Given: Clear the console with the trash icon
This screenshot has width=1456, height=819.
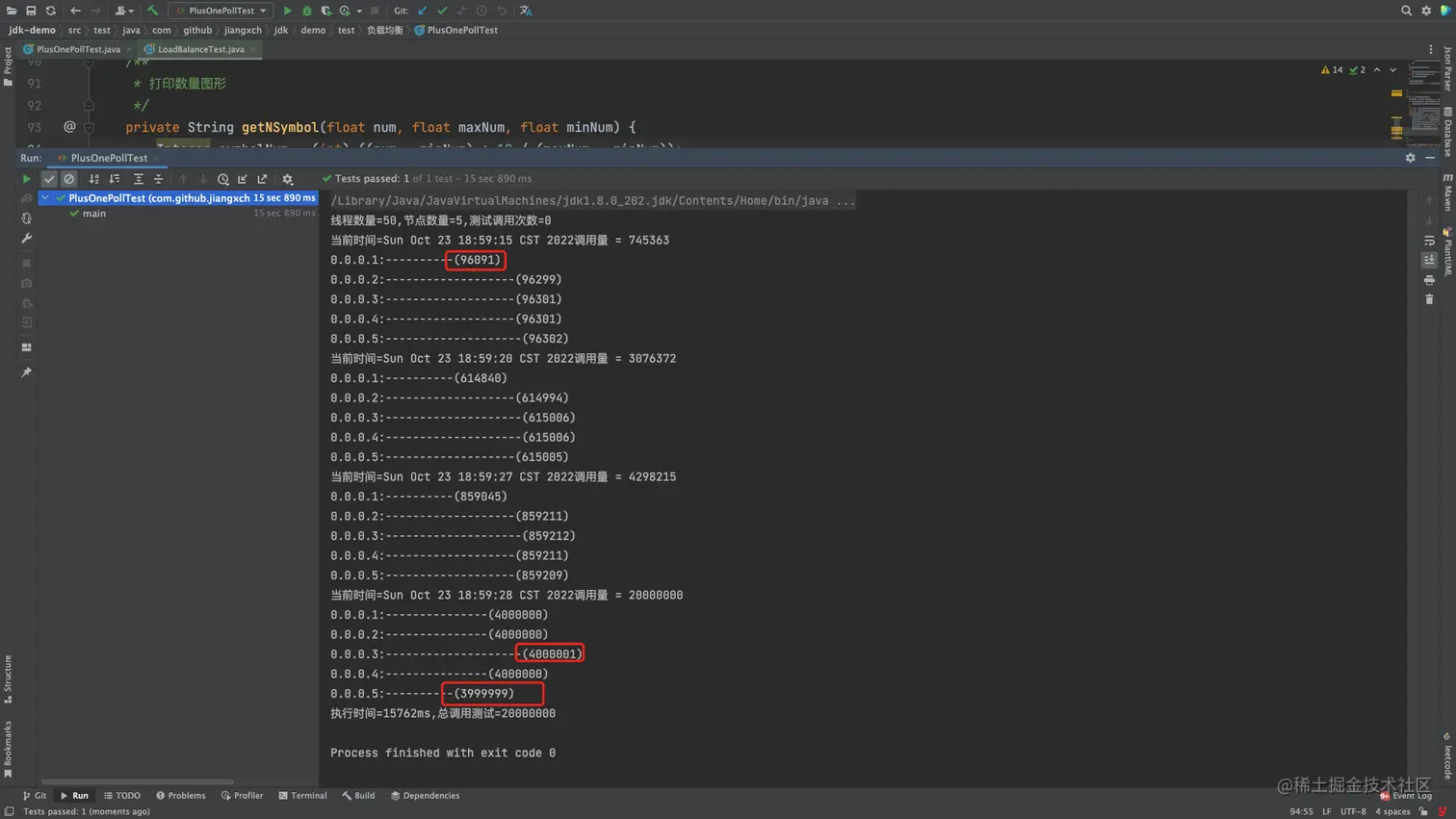Looking at the screenshot, I should (1429, 299).
